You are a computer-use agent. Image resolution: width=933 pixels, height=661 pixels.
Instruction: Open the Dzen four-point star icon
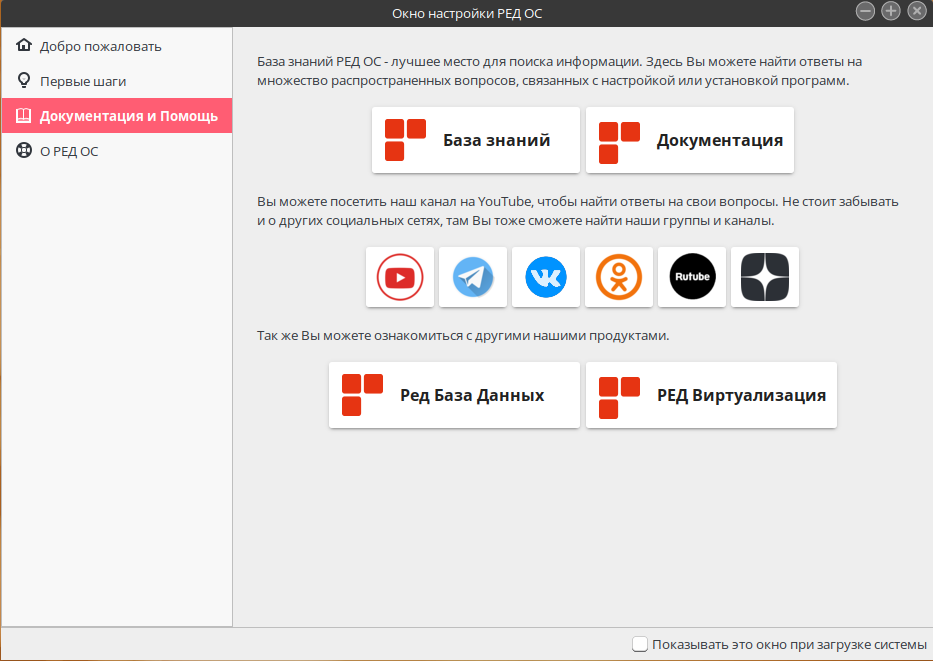[x=765, y=277]
